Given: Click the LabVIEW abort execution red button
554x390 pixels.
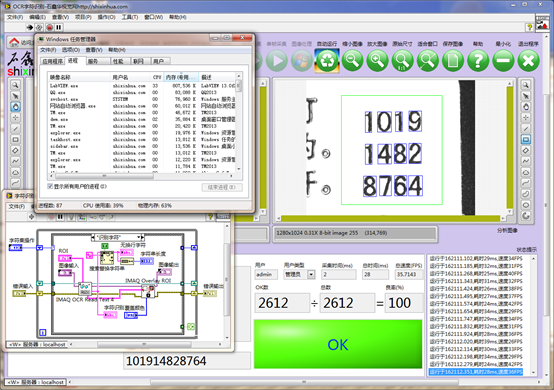Looking at the screenshot, I should pos(49,27).
